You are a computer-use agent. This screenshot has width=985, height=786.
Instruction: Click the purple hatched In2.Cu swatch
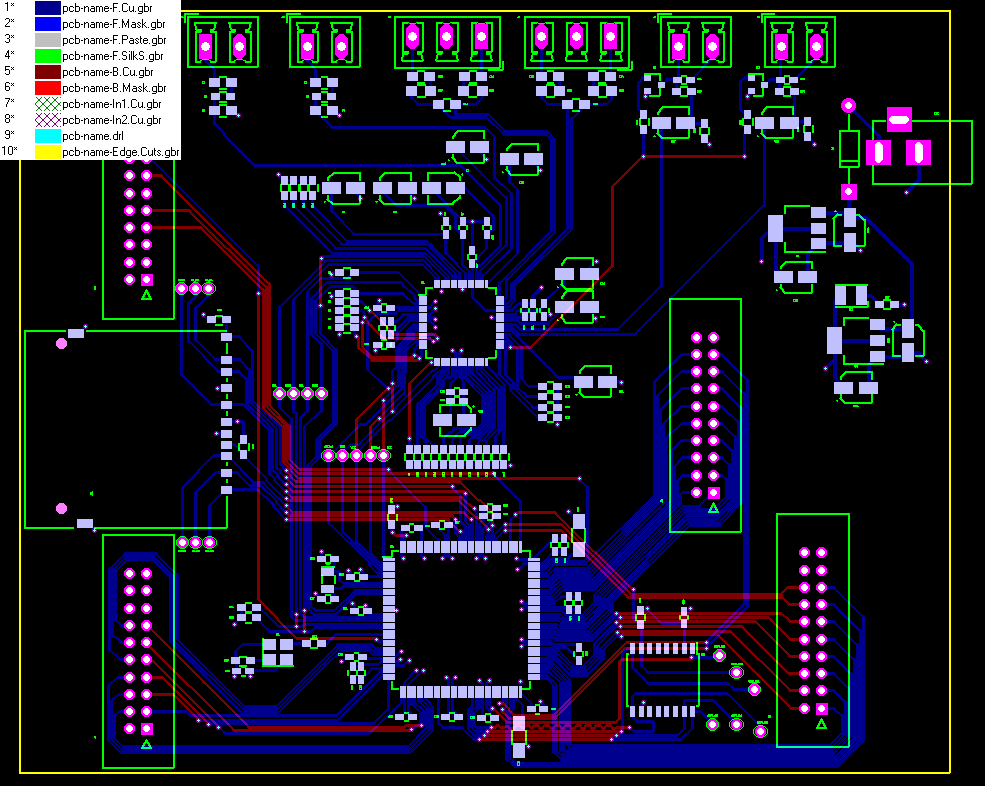click(48, 120)
